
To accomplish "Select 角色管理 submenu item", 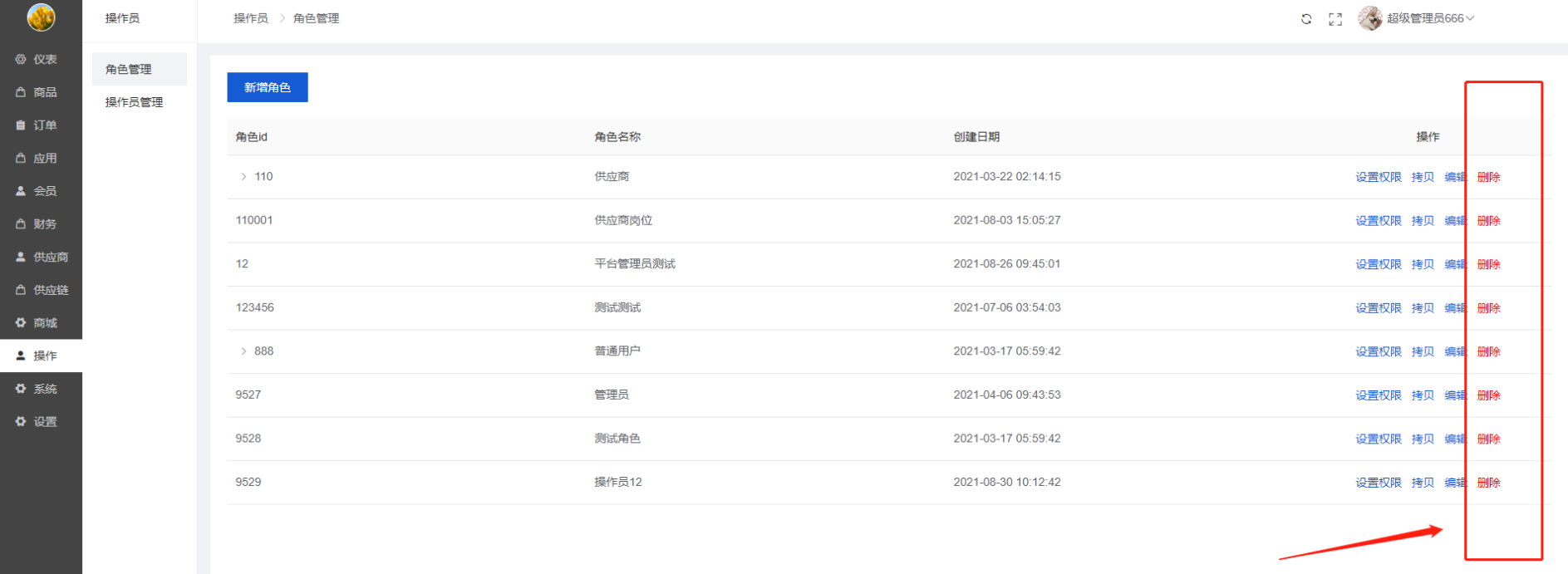I will tap(130, 70).
